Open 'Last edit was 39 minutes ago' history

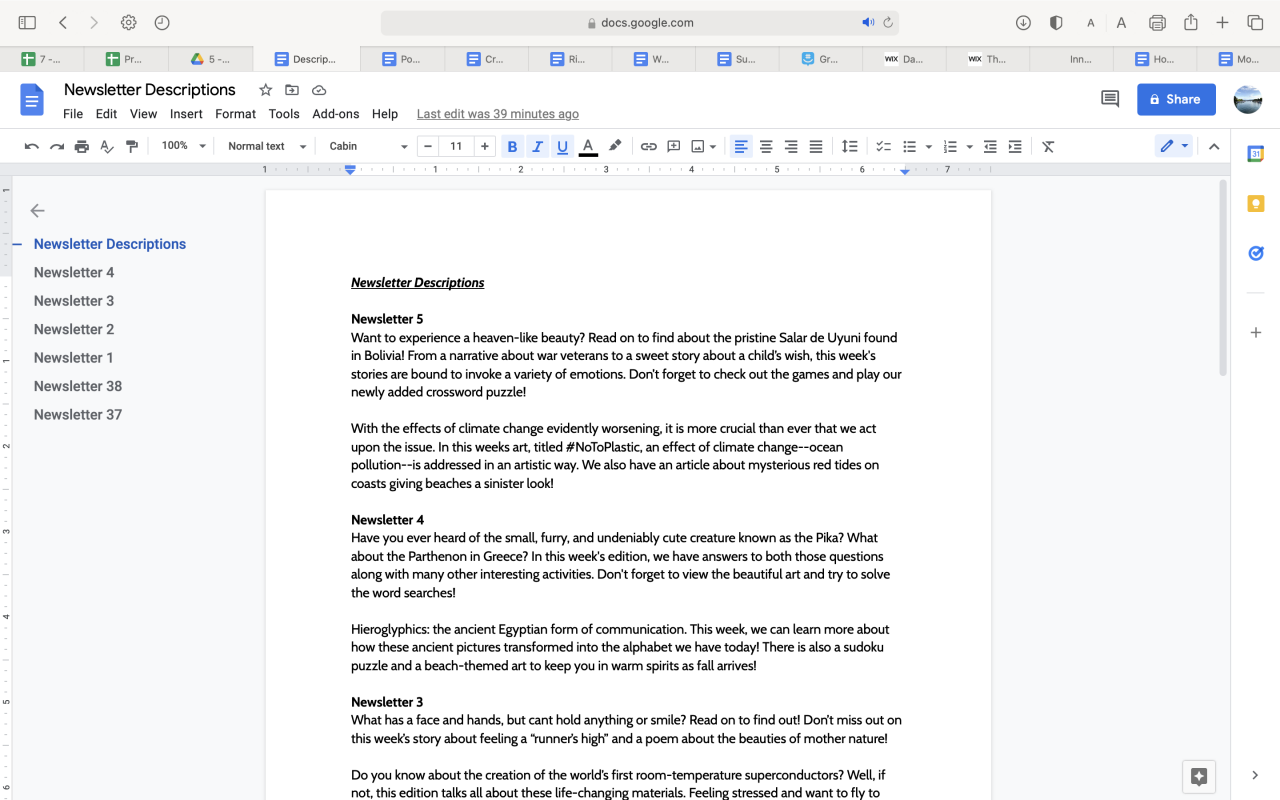[x=498, y=114]
